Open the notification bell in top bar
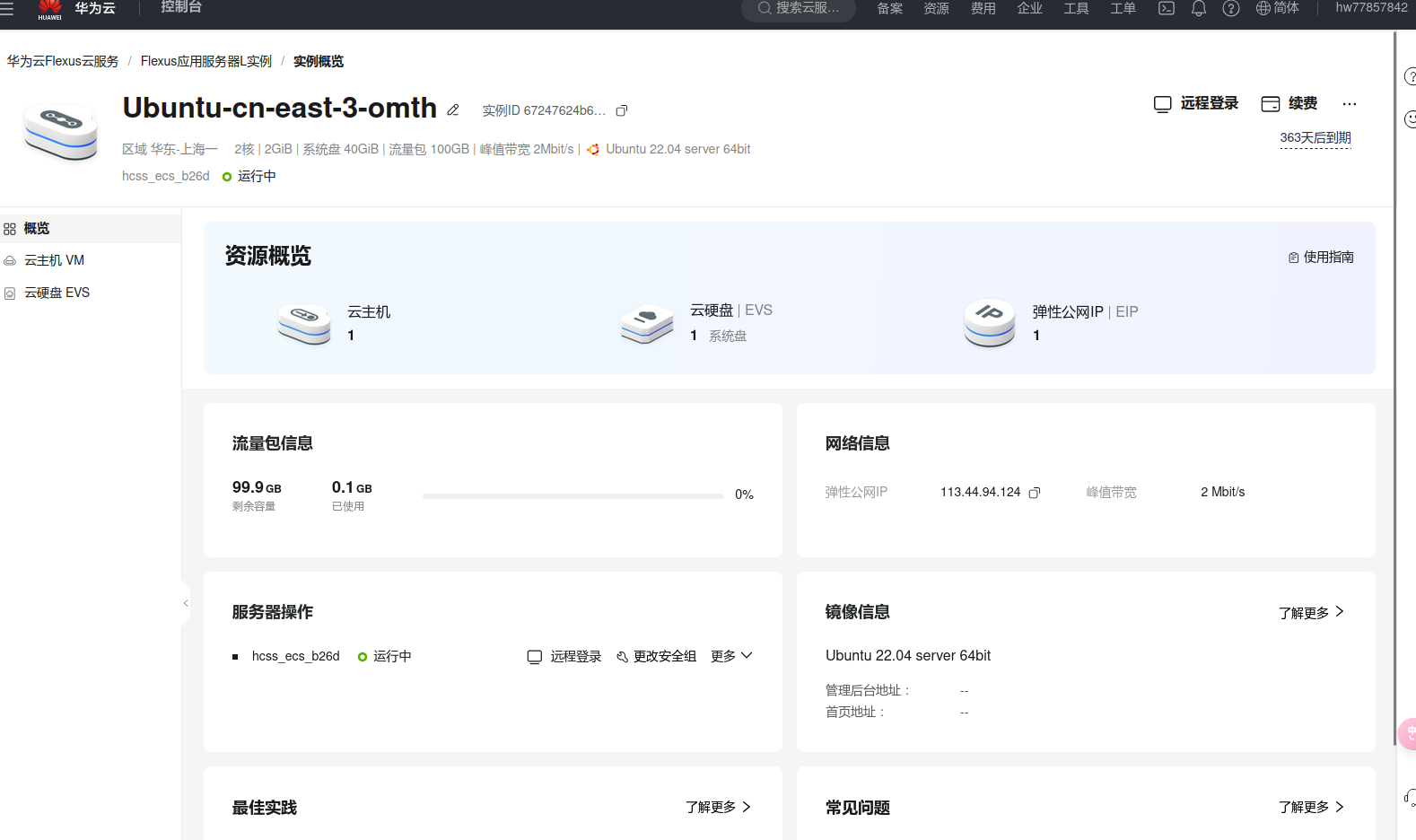 click(x=1198, y=9)
